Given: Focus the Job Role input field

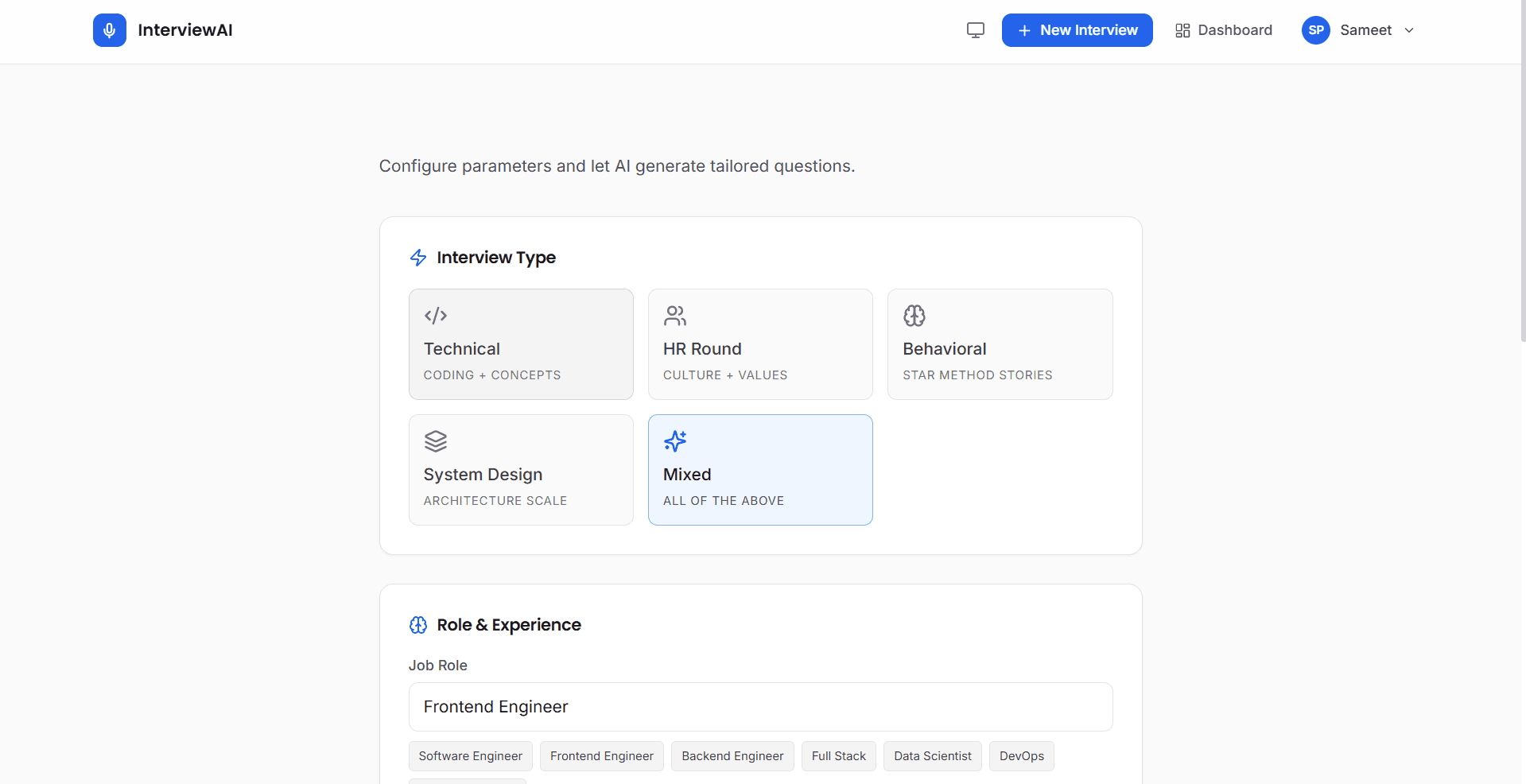Looking at the screenshot, I should click(760, 707).
